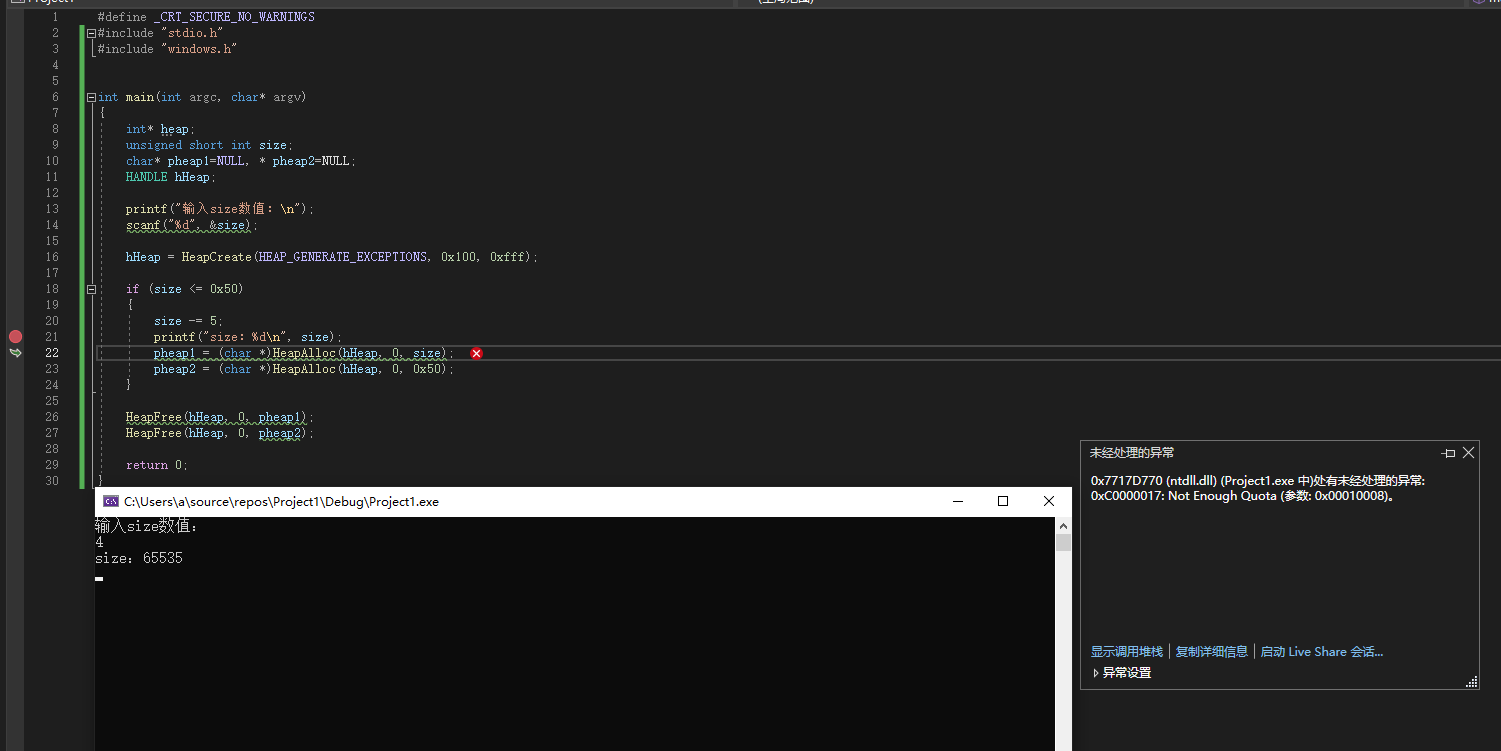Collapse the main function at line 6
Viewport: 1501px width, 751px height.
pos(91,97)
